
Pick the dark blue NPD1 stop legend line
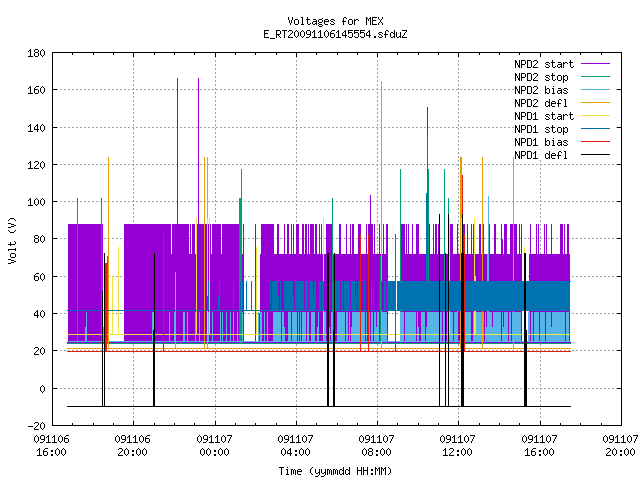(x=595, y=129)
